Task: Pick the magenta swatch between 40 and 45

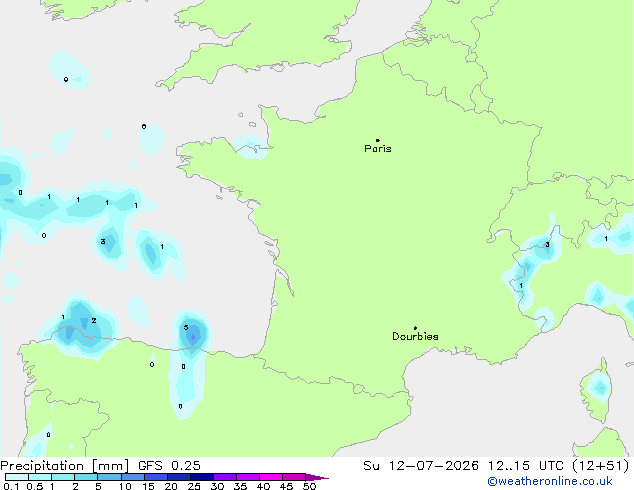Action: [271, 477]
